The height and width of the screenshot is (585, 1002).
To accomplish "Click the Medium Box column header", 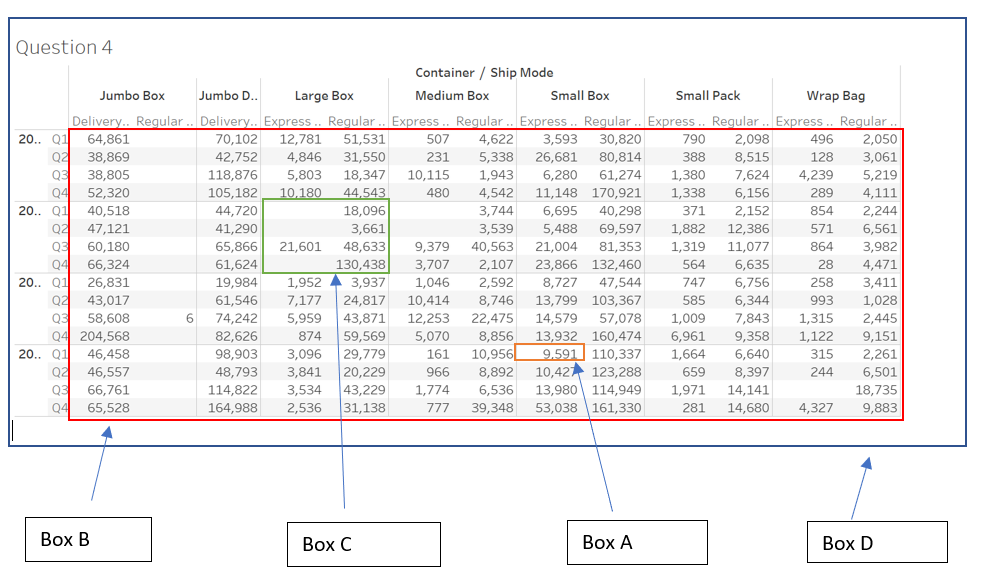I will click(x=452, y=95).
